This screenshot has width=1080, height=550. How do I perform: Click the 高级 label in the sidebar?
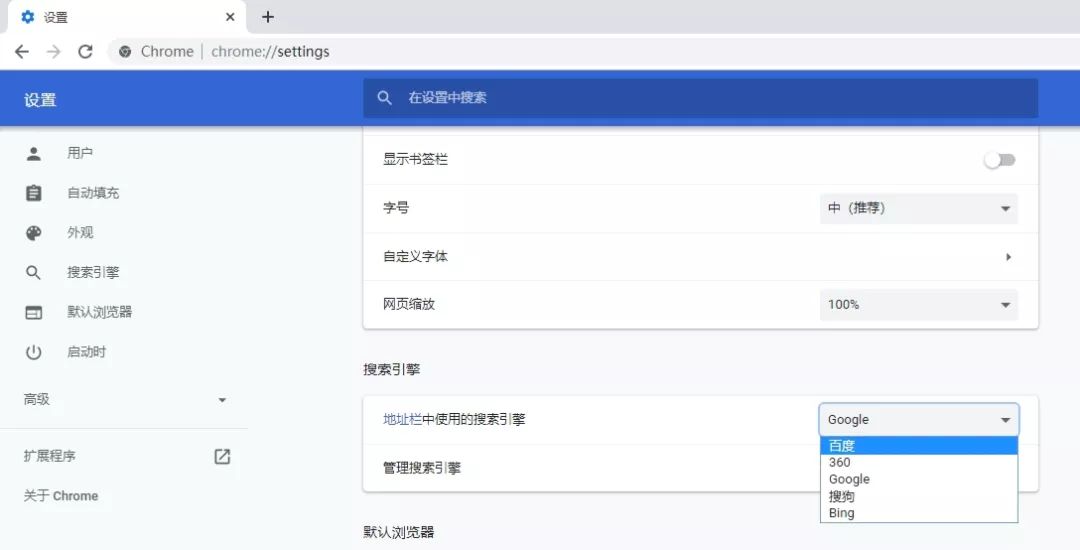tap(37, 399)
